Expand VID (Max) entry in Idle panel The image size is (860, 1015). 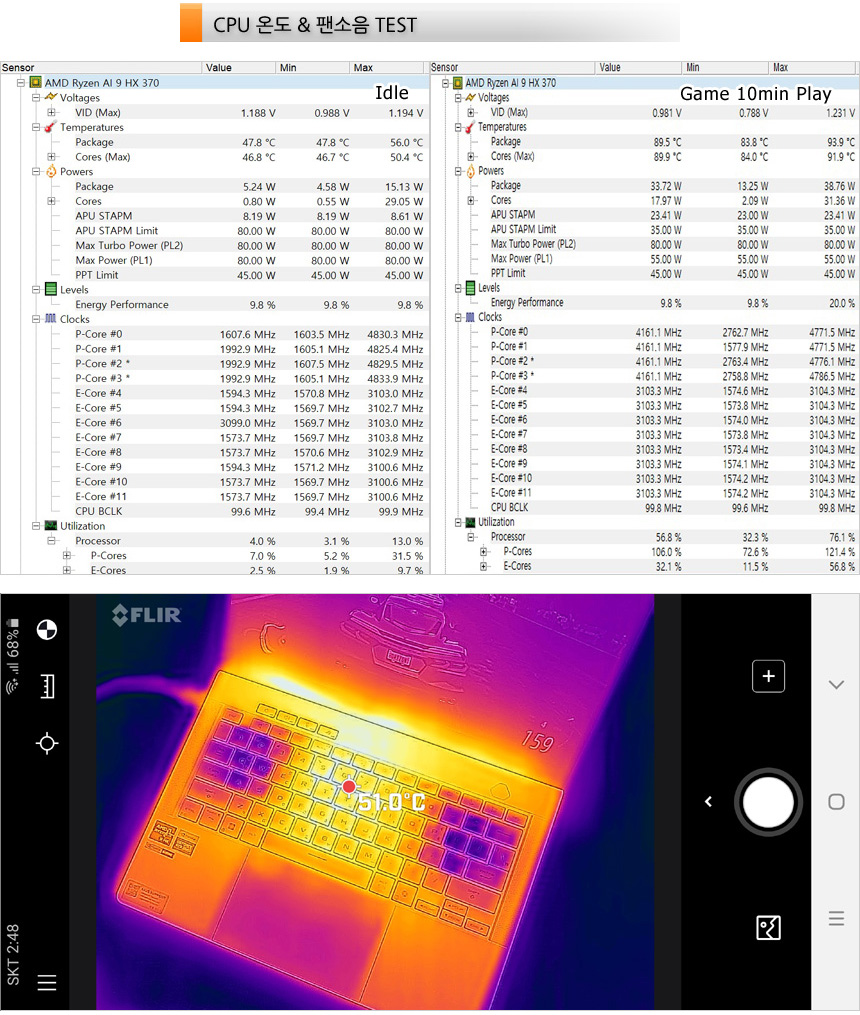(52, 113)
